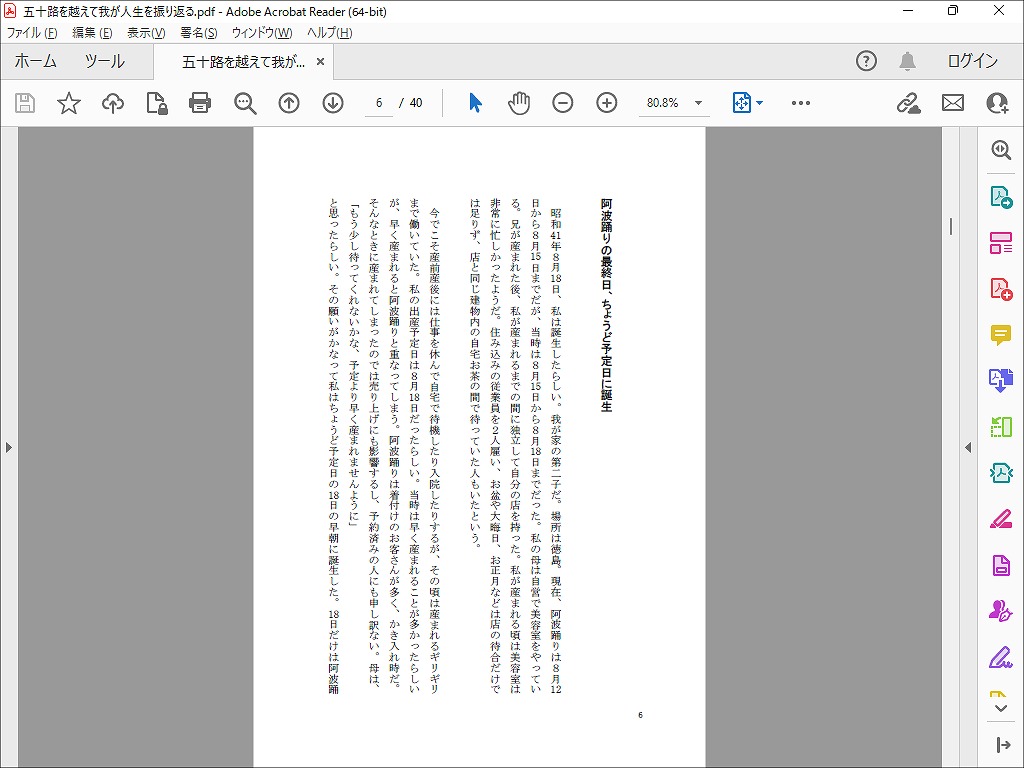Expand the left navigation pane
Image resolution: width=1024 pixels, height=768 pixels.
coord(9,447)
